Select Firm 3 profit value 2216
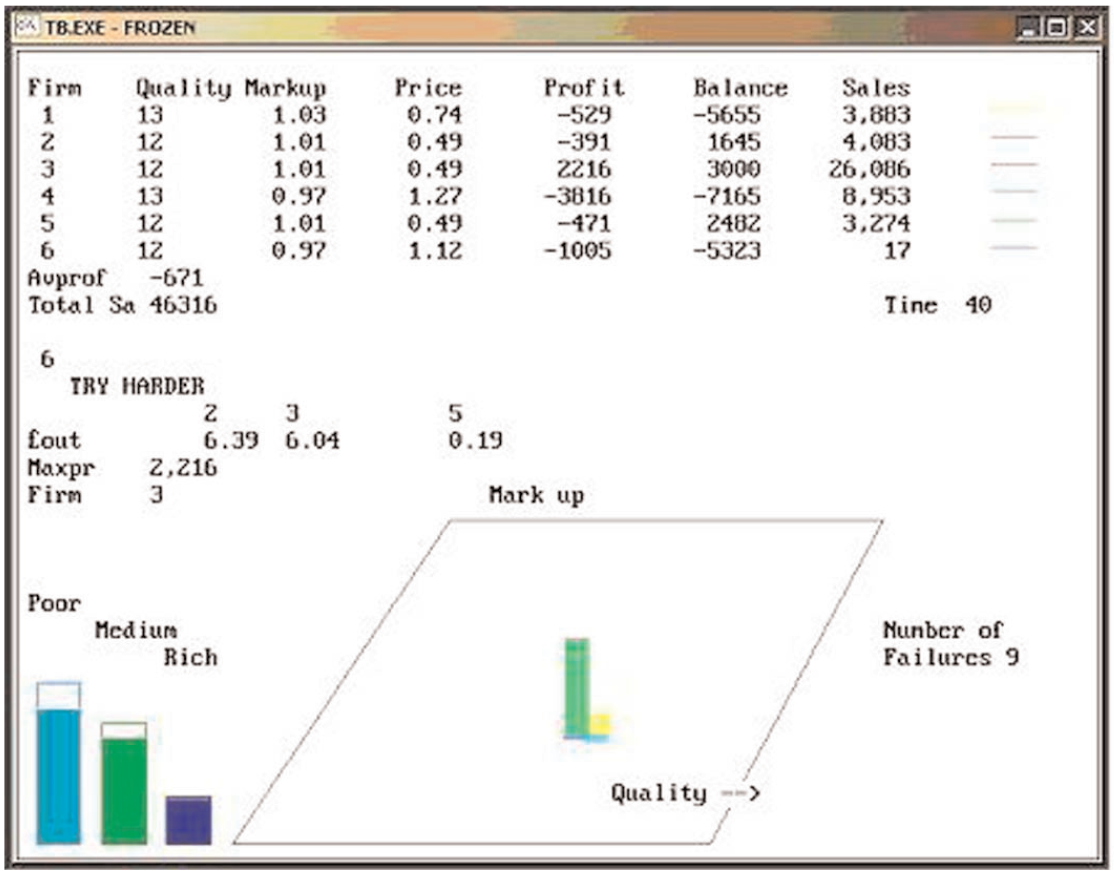This screenshot has width=1114, height=871. pyautogui.click(x=585, y=169)
